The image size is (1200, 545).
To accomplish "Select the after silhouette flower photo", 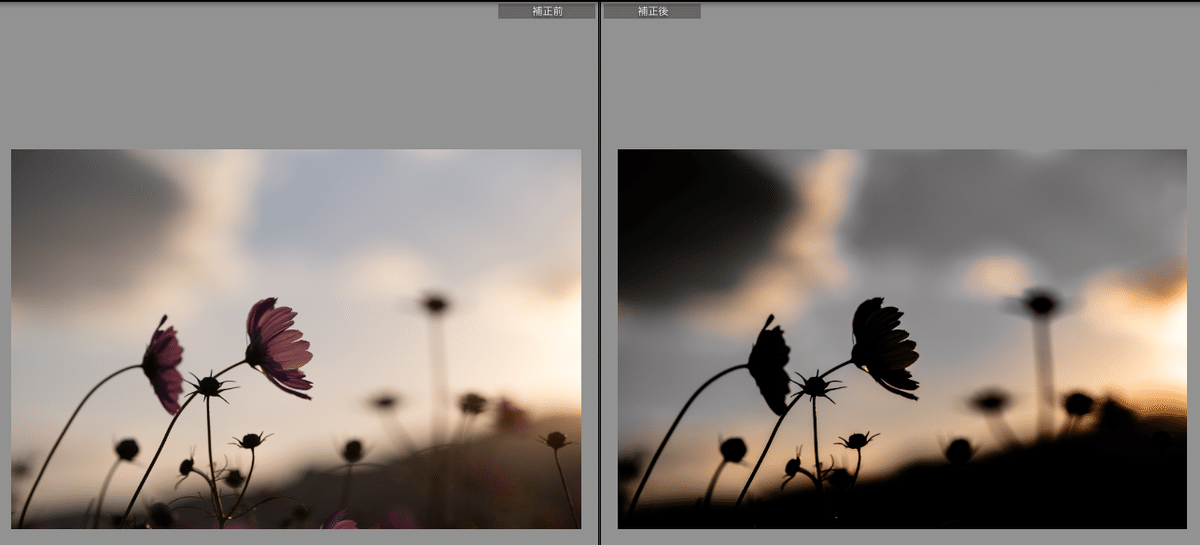I will 902,339.
